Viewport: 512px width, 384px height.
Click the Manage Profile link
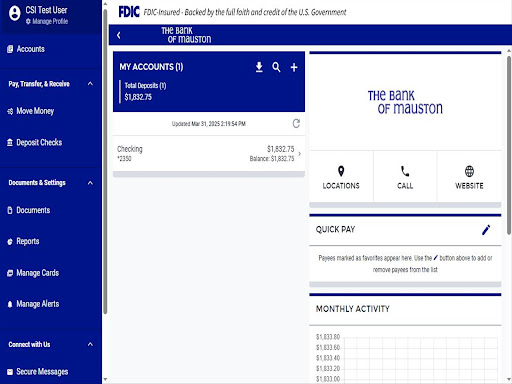pos(47,21)
